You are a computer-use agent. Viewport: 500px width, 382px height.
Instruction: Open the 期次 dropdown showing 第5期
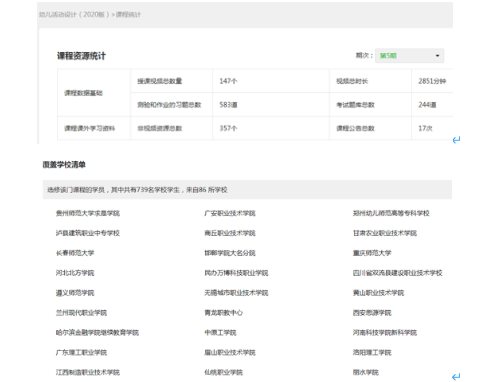click(x=409, y=56)
